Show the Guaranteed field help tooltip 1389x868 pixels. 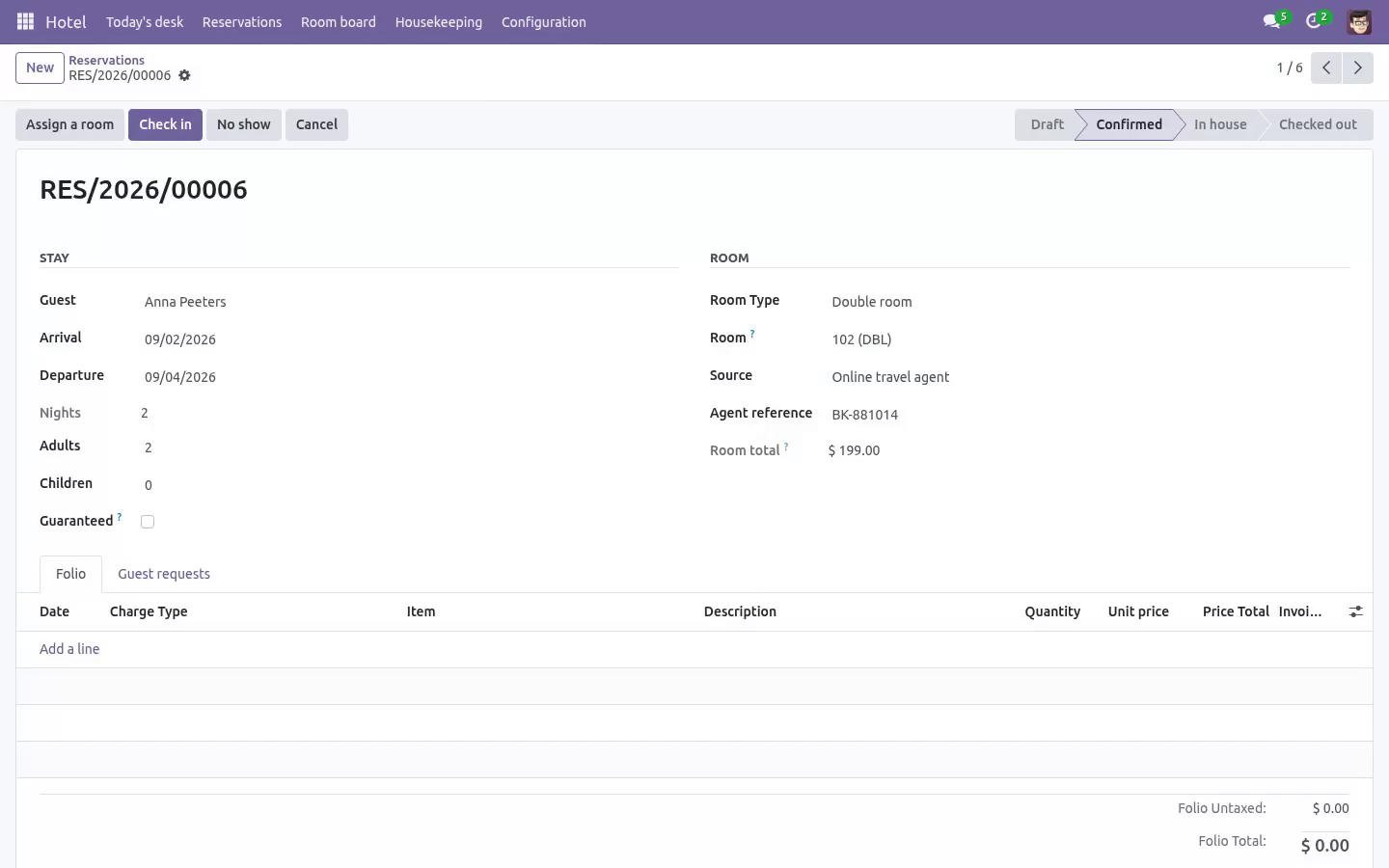[x=120, y=517]
